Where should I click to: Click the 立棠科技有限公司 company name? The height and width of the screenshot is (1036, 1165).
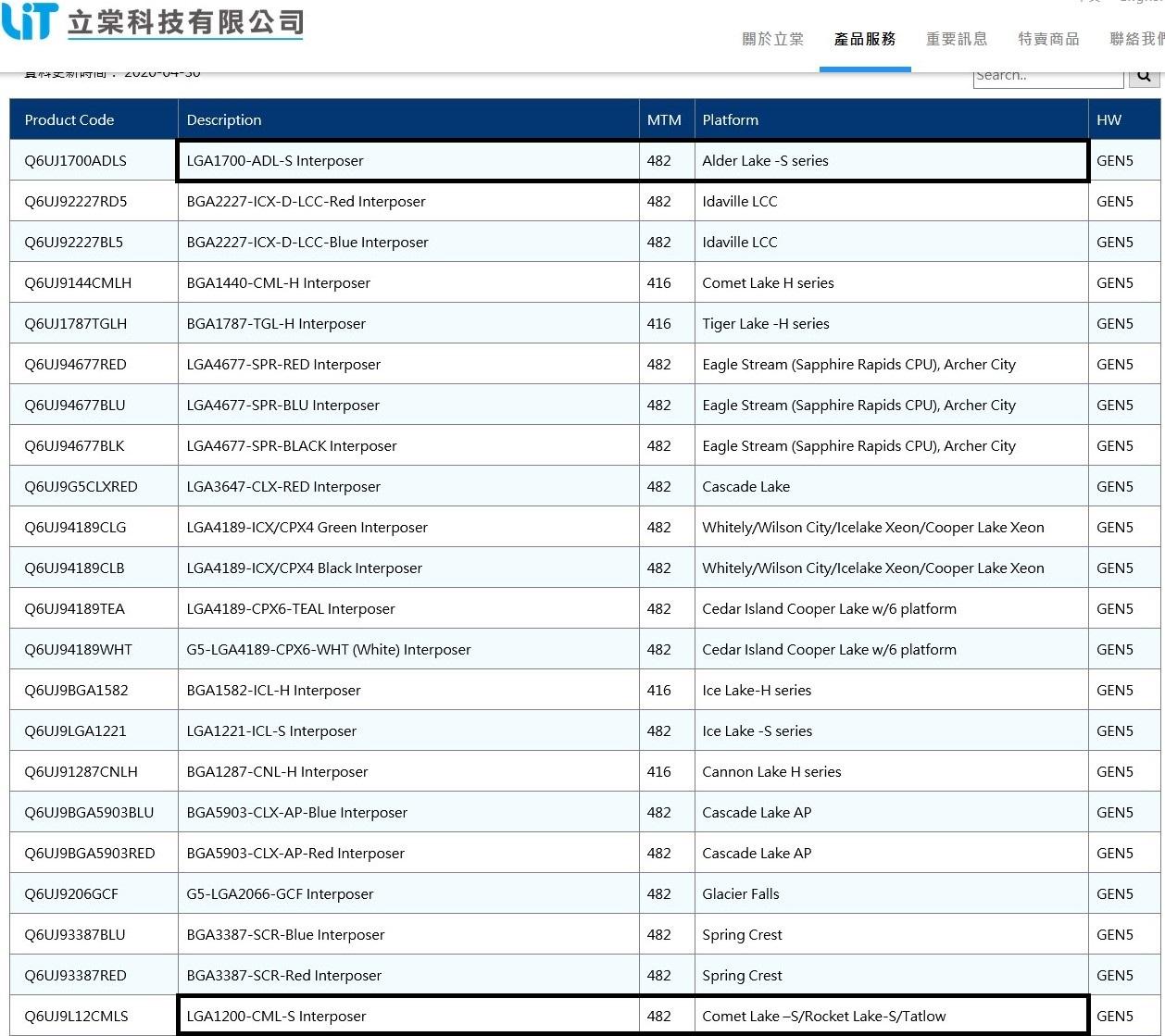pos(185,22)
